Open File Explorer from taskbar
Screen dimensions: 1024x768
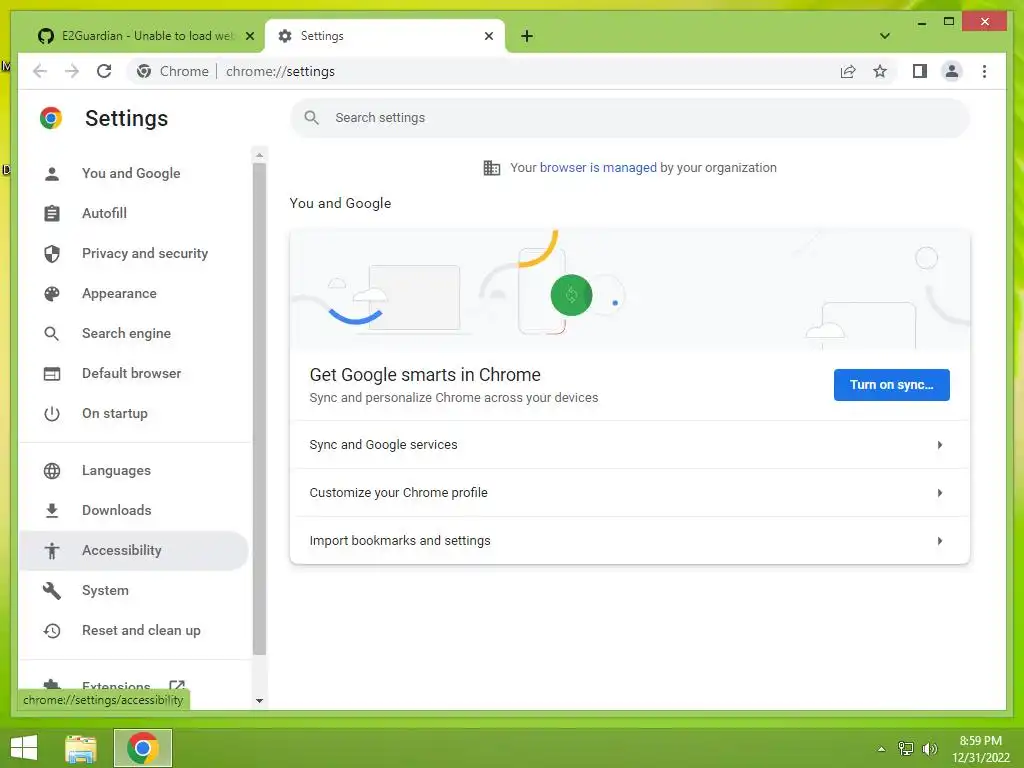tap(81, 748)
